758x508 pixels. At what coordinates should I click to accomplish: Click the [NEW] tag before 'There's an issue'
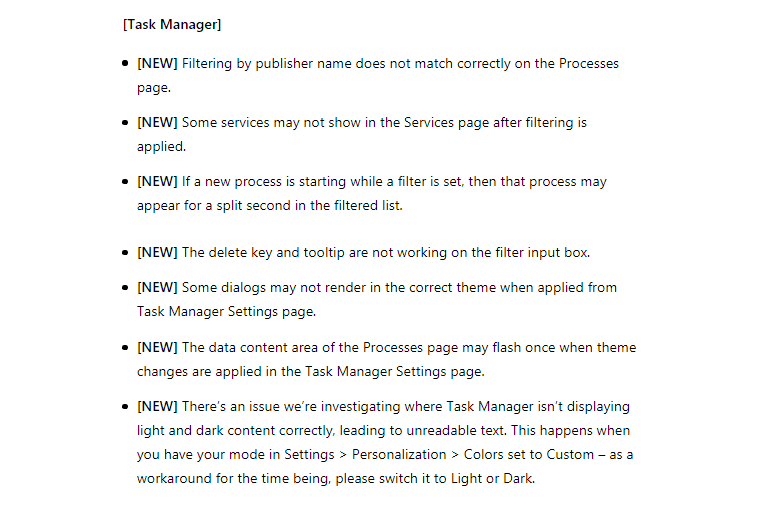click(157, 406)
